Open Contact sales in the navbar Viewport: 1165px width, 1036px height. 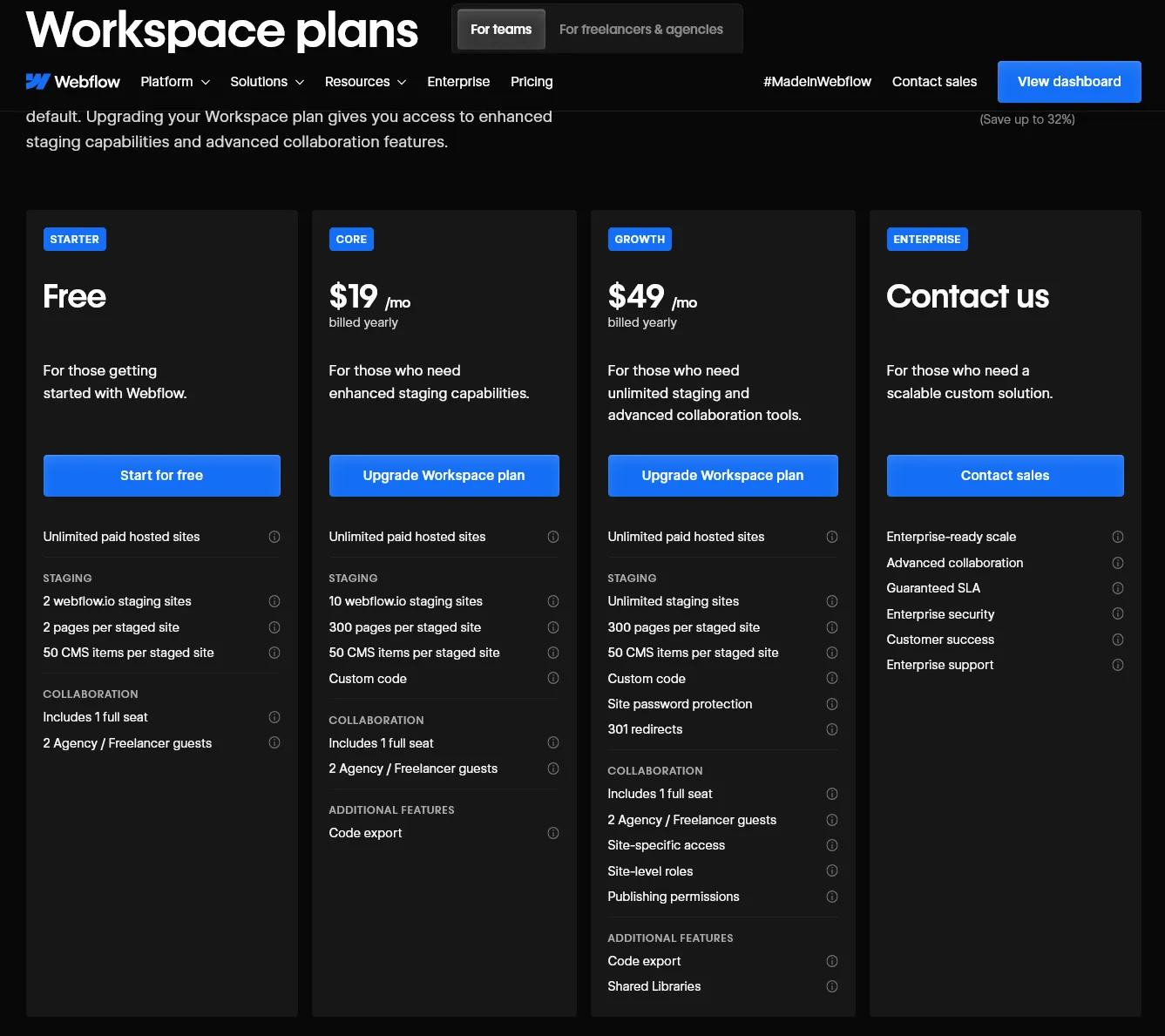934,82
